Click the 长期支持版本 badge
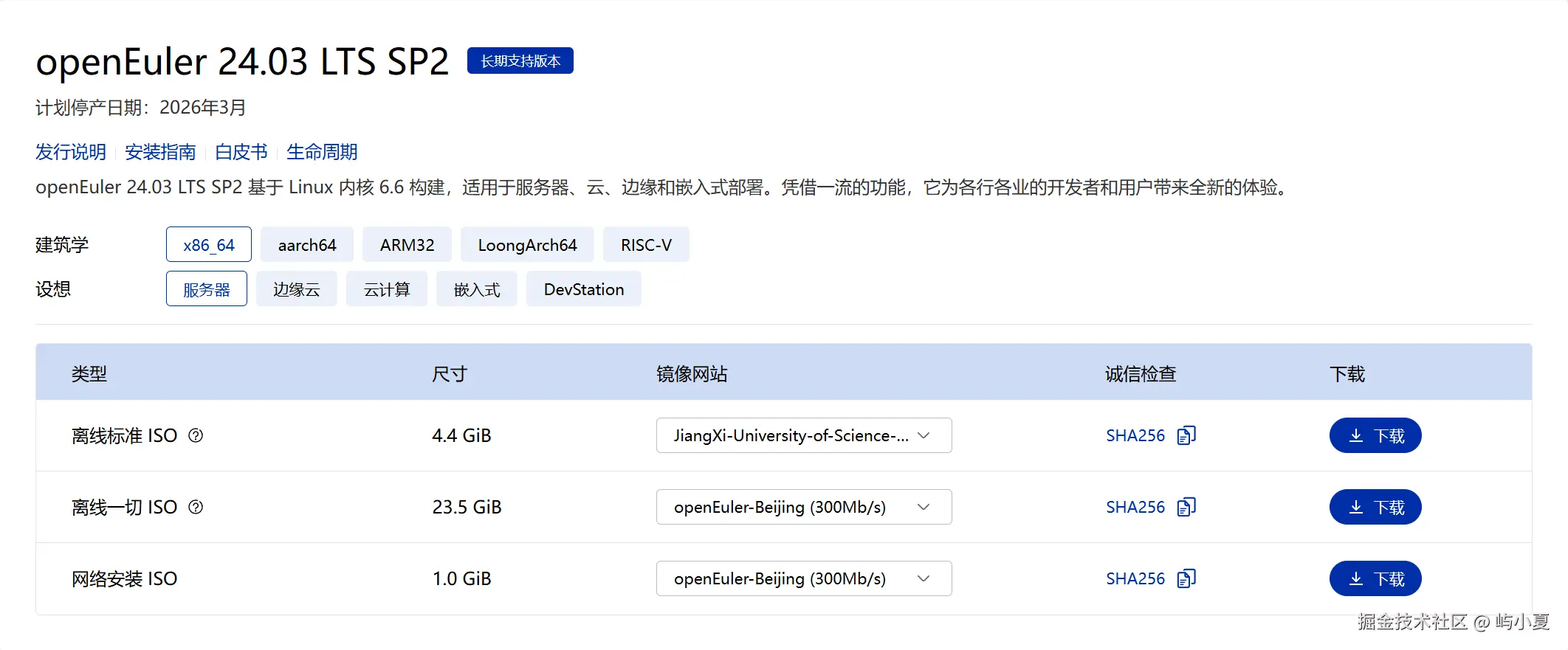The width and height of the screenshot is (1568, 650). [x=520, y=60]
